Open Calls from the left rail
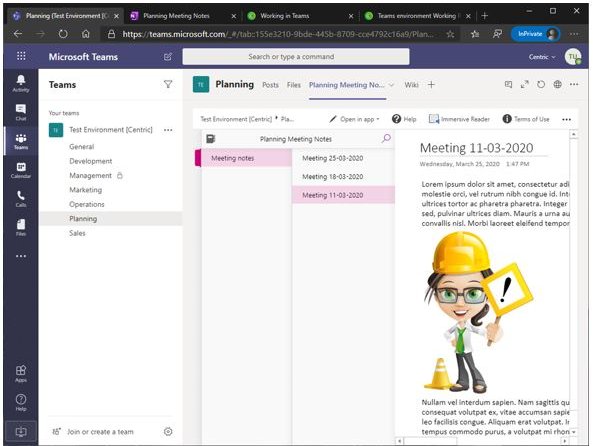The image size is (593, 446). [21, 199]
